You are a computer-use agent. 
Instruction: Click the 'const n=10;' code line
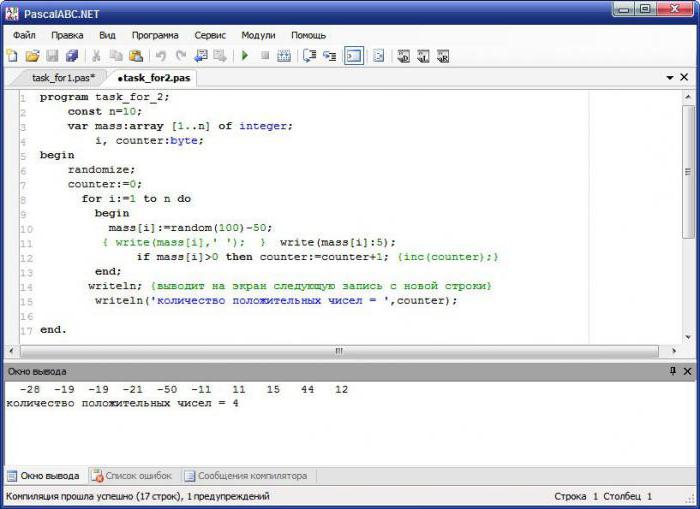[x=104, y=112]
